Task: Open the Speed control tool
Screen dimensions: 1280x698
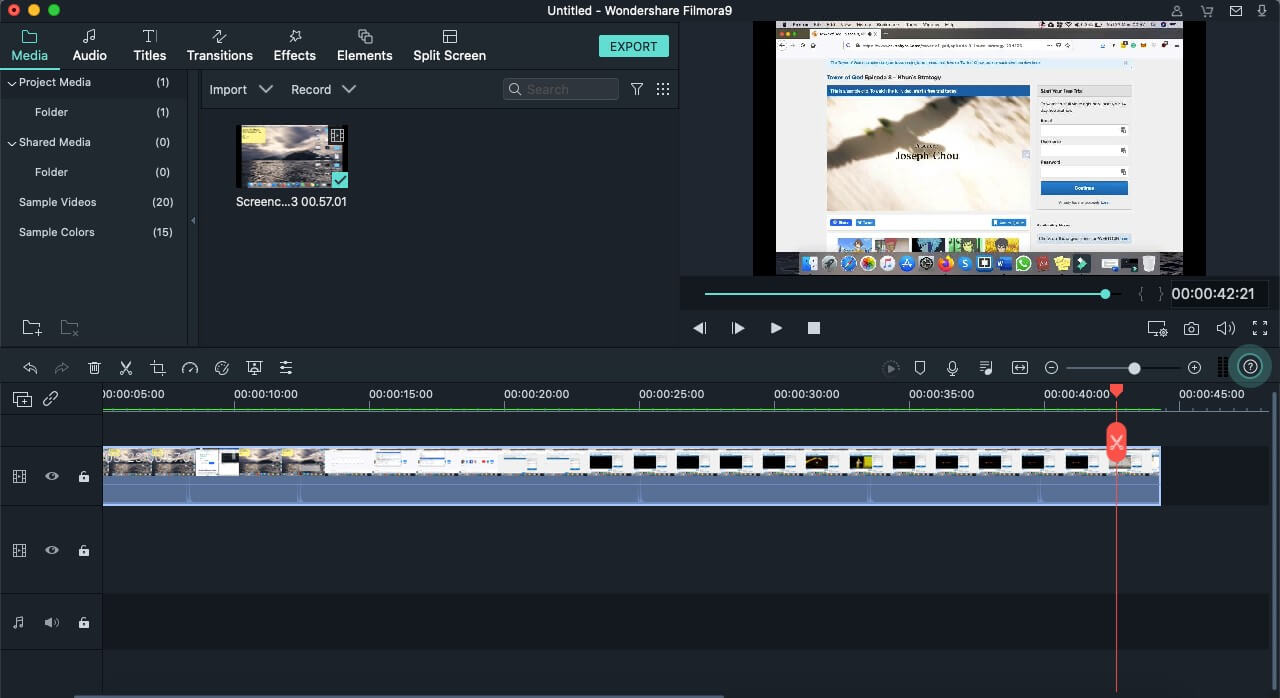Action: [190, 368]
